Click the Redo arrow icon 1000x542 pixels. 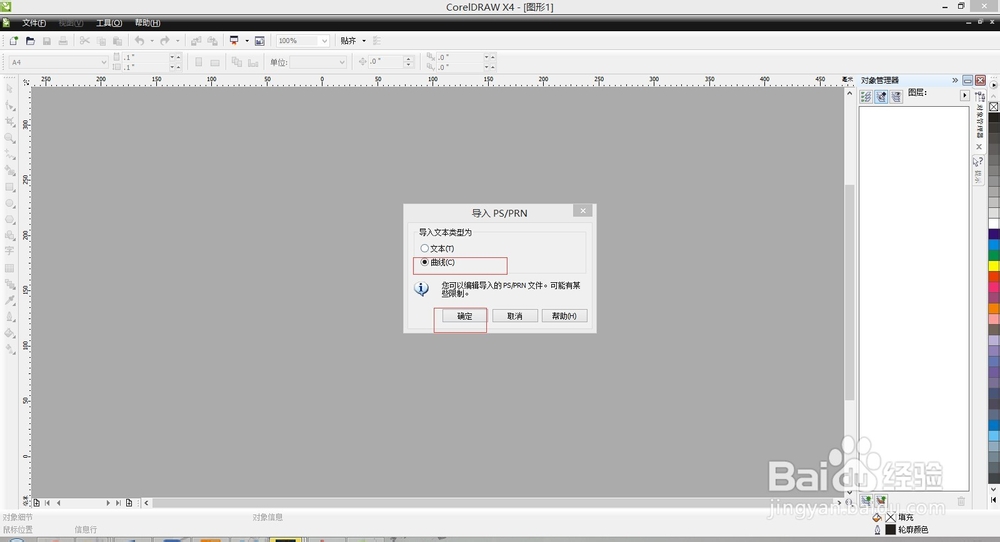pos(165,41)
